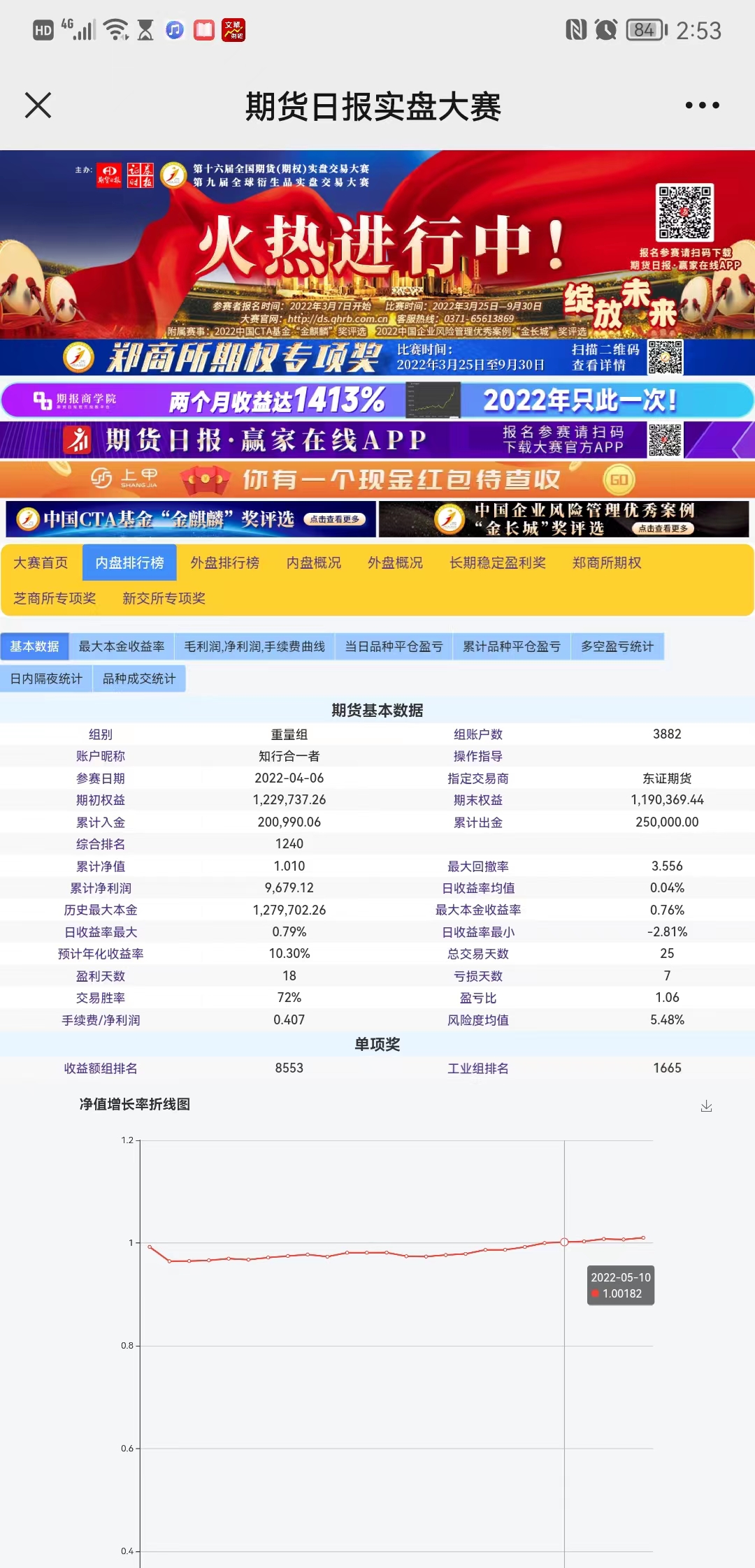Tap the download icon beside the chart title
The image size is (755, 1568).
tap(706, 1106)
